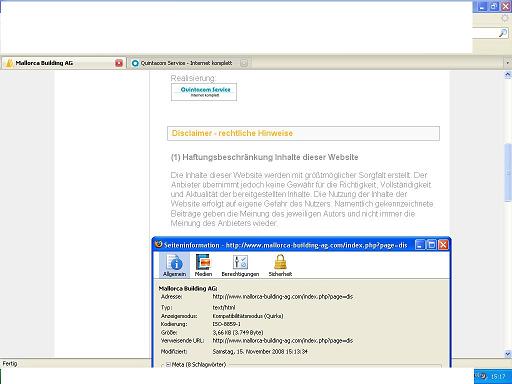Click the Quintacom Service tab favicon

tap(135, 63)
